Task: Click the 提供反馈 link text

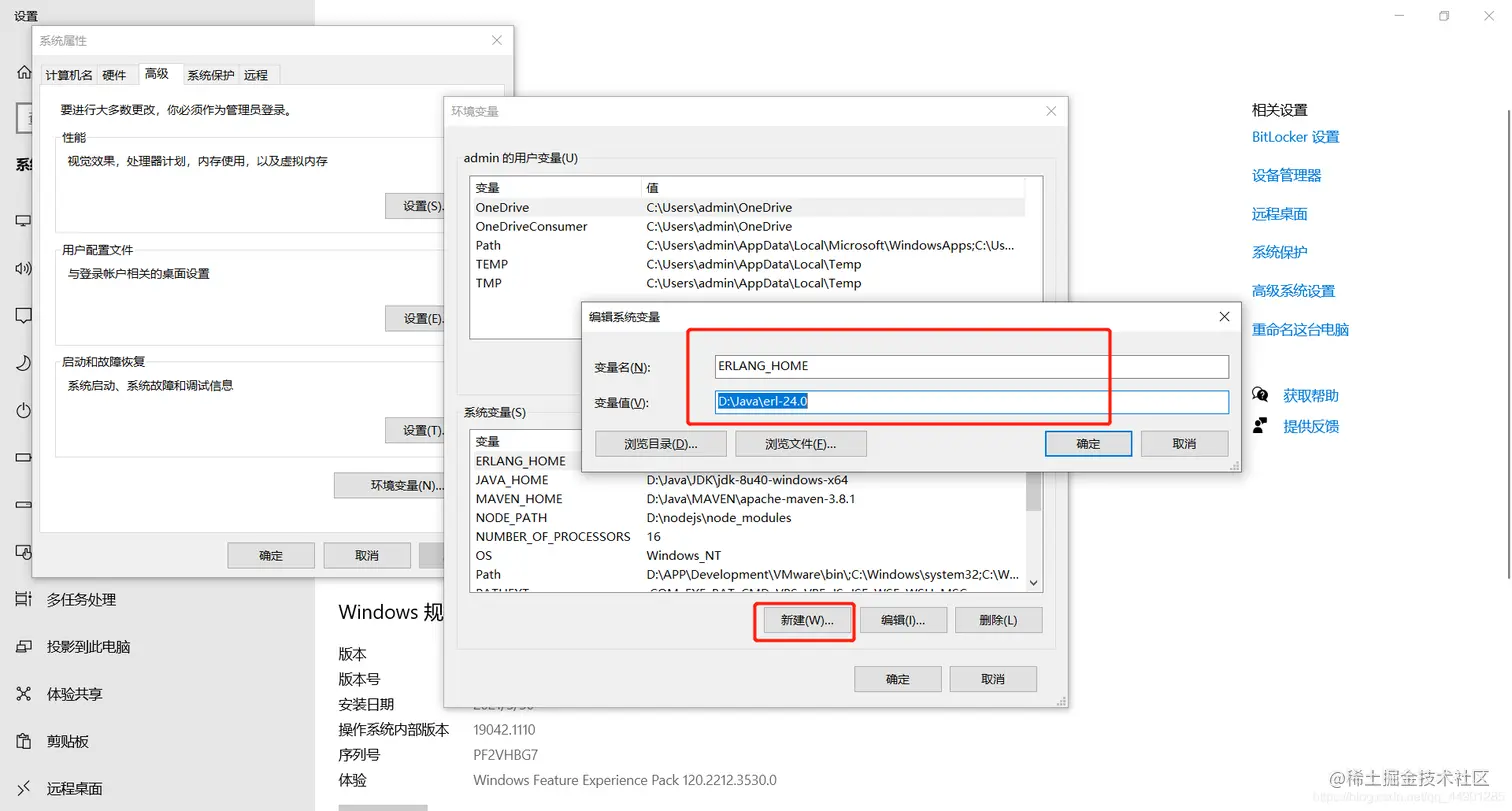Action: pyautogui.click(x=1311, y=426)
